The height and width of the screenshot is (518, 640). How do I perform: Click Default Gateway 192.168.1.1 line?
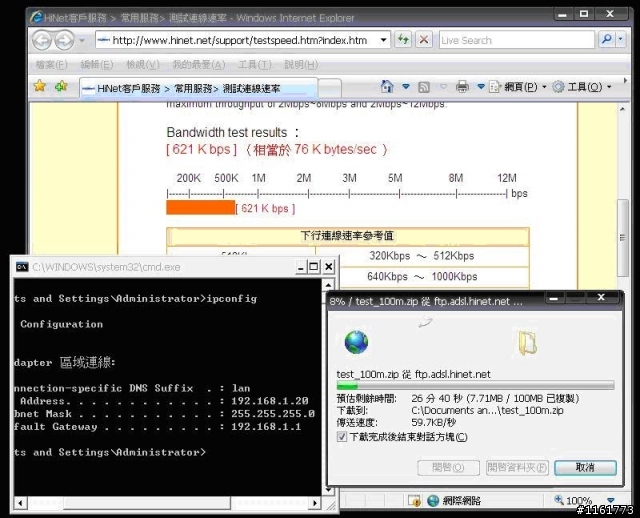click(x=157, y=427)
